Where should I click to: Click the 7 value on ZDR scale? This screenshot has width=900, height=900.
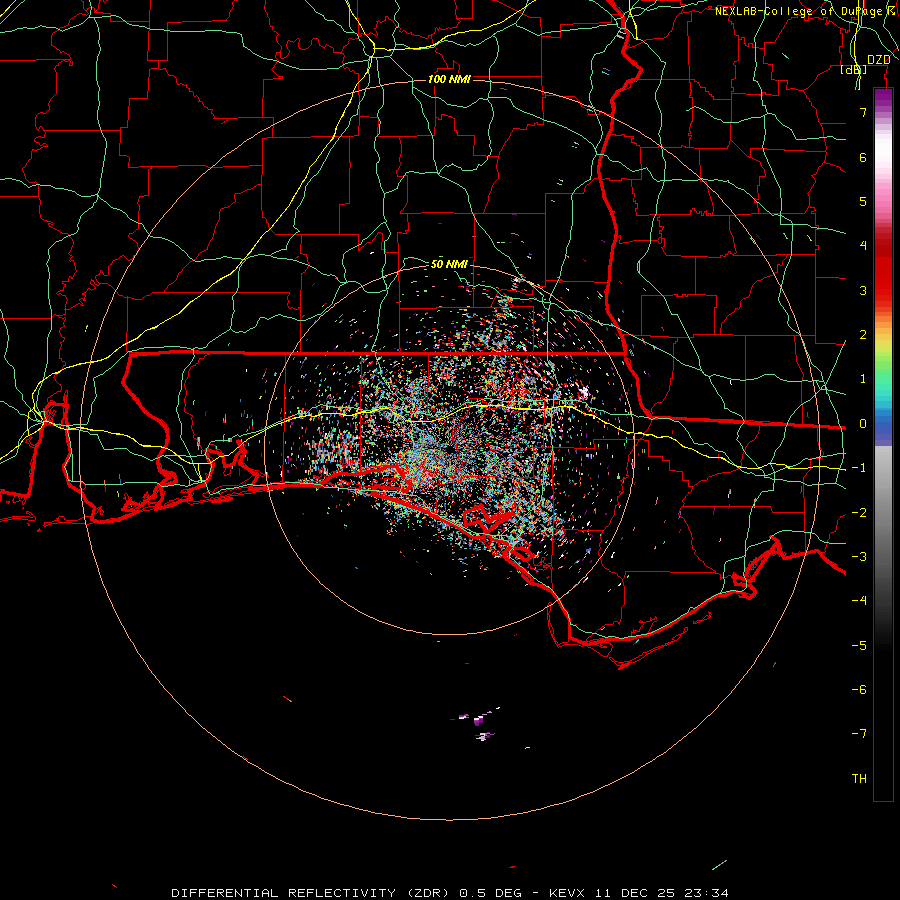(863, 112)
